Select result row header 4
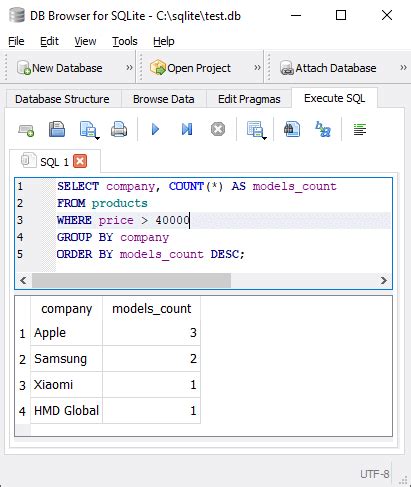The image size is (411, 487). pyautogui.click(x=22, y=411)
